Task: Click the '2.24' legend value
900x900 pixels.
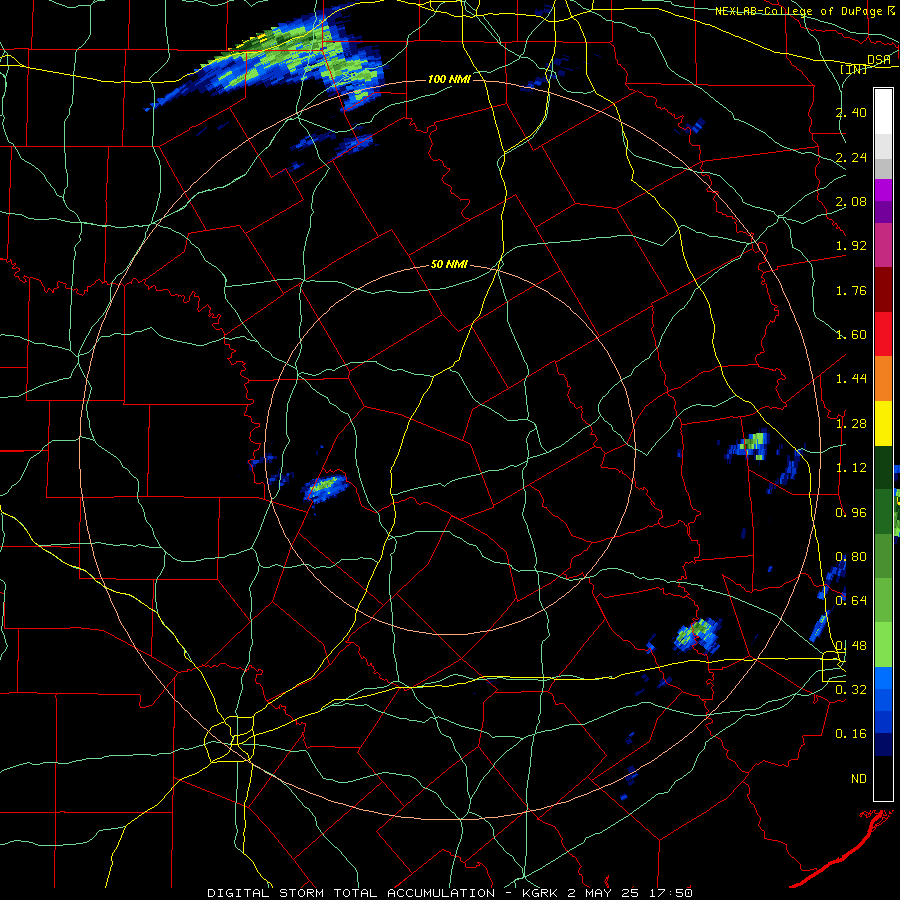Action: click(851, 157)
